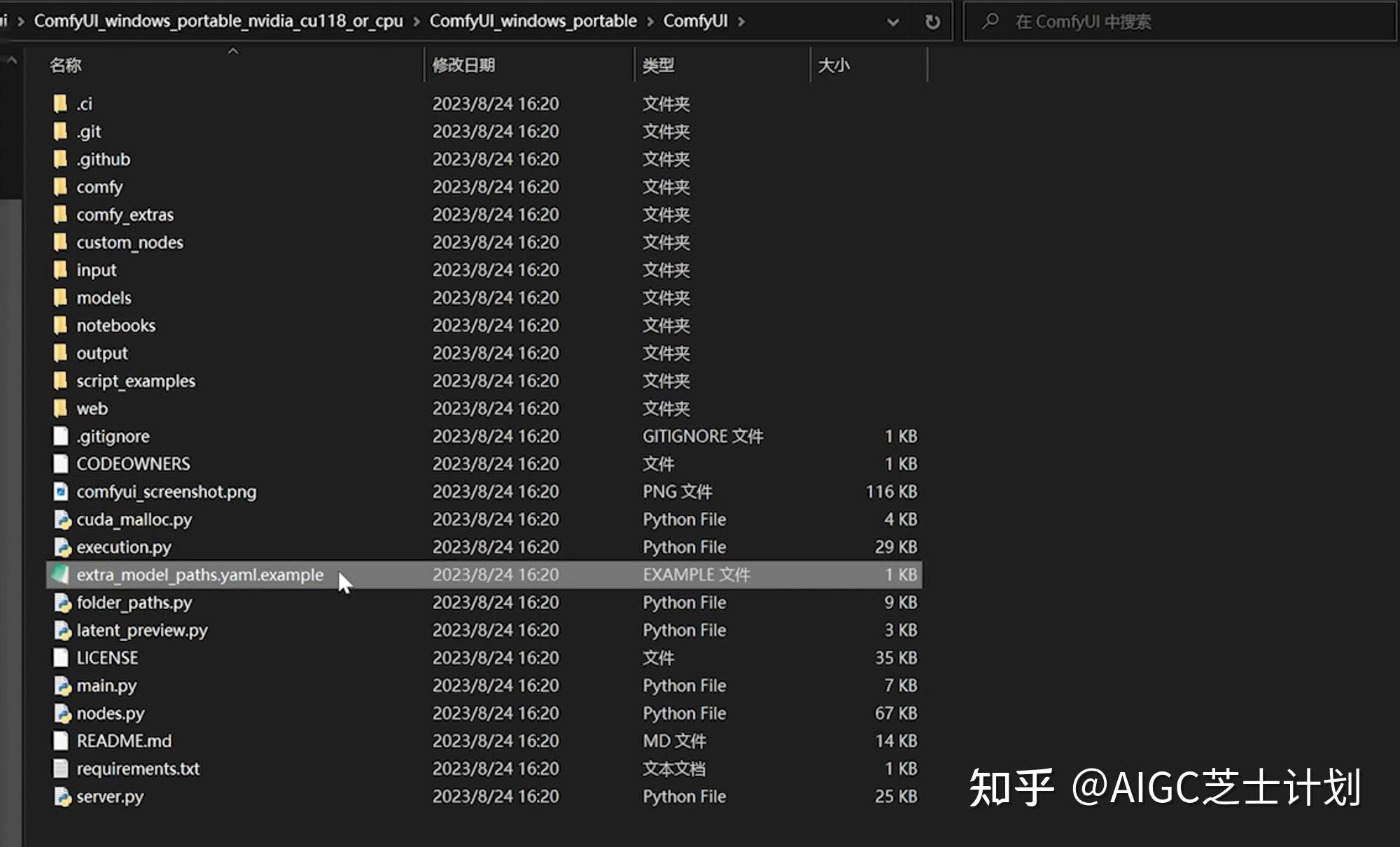Click the server.py Python icon
Viewport: 1400px width, 847px height.
pyautogui.click(x=62, y=797)
